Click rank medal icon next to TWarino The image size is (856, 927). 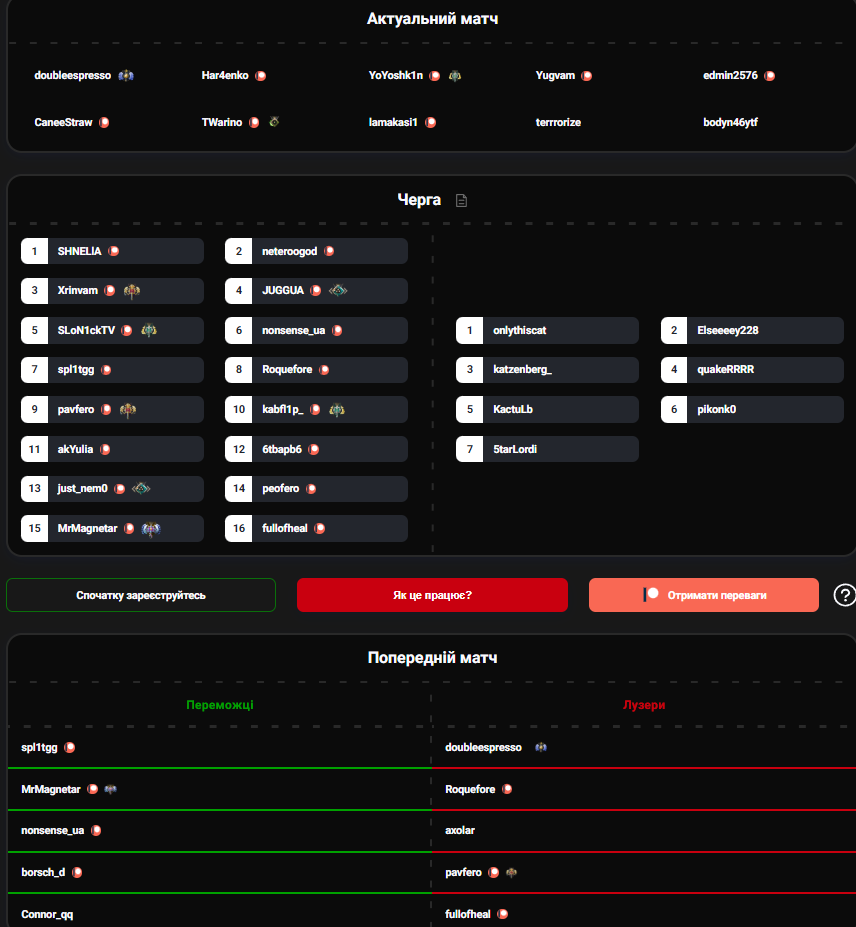[x=274, y=122]
